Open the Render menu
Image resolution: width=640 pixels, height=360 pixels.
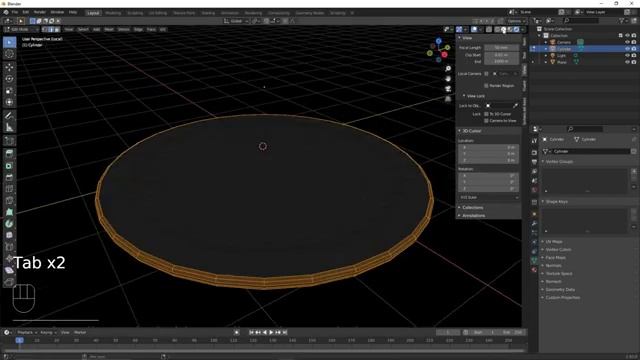[x=39, y=13]
